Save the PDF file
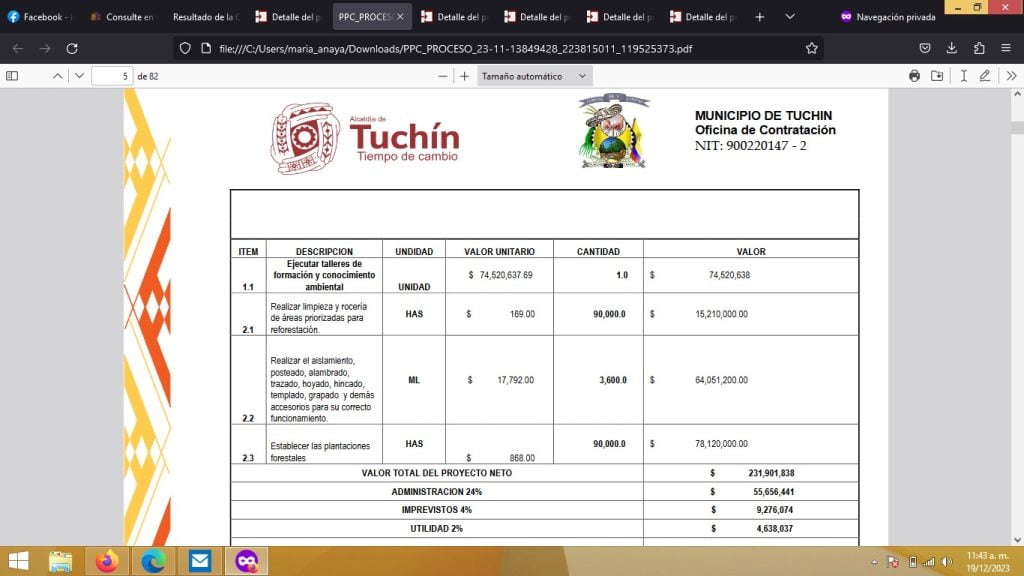This screenshot has height=576, width=1024. (x=937, y=76)
